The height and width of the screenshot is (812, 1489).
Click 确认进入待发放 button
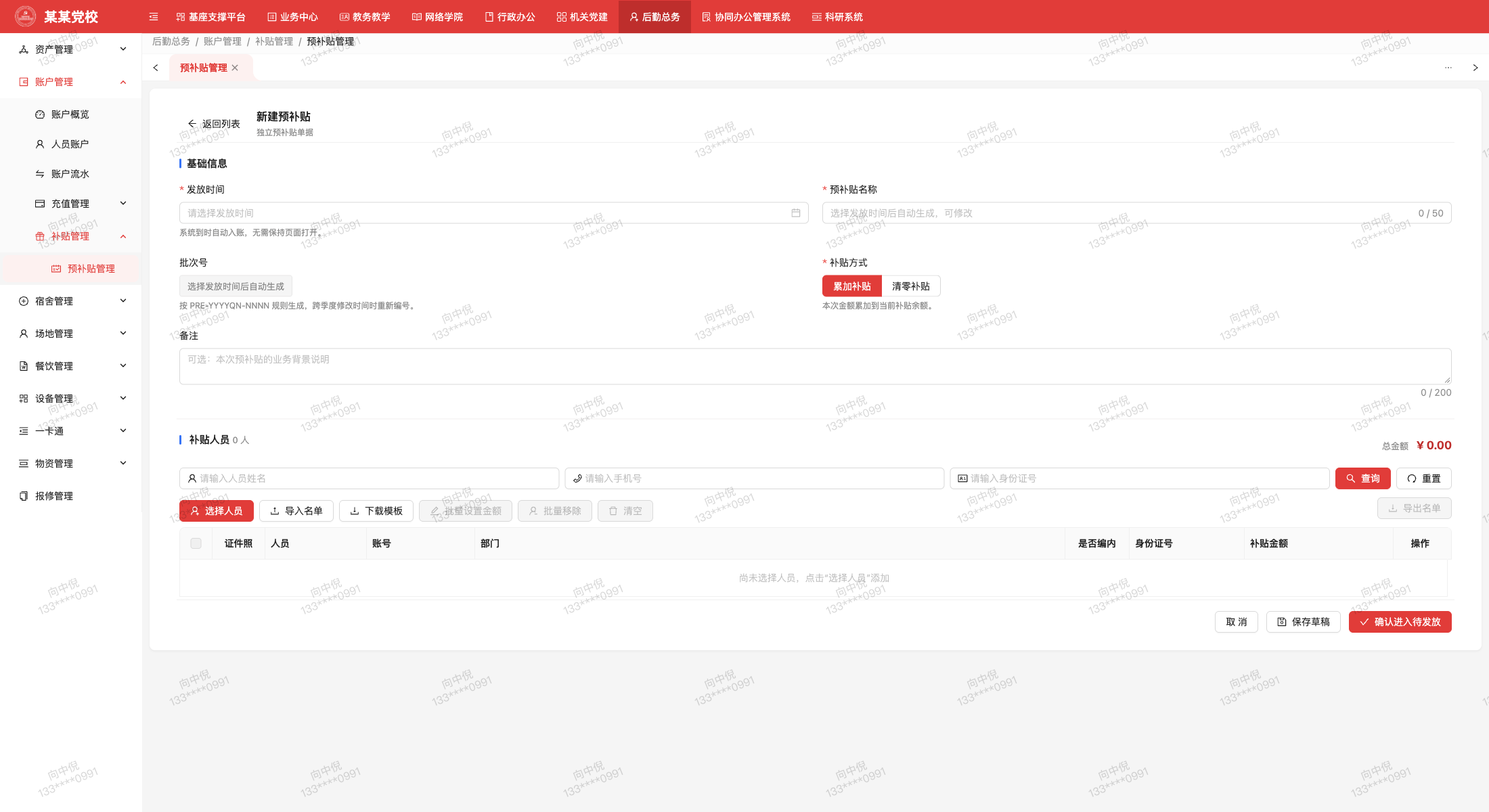[x=1400, y=622]
